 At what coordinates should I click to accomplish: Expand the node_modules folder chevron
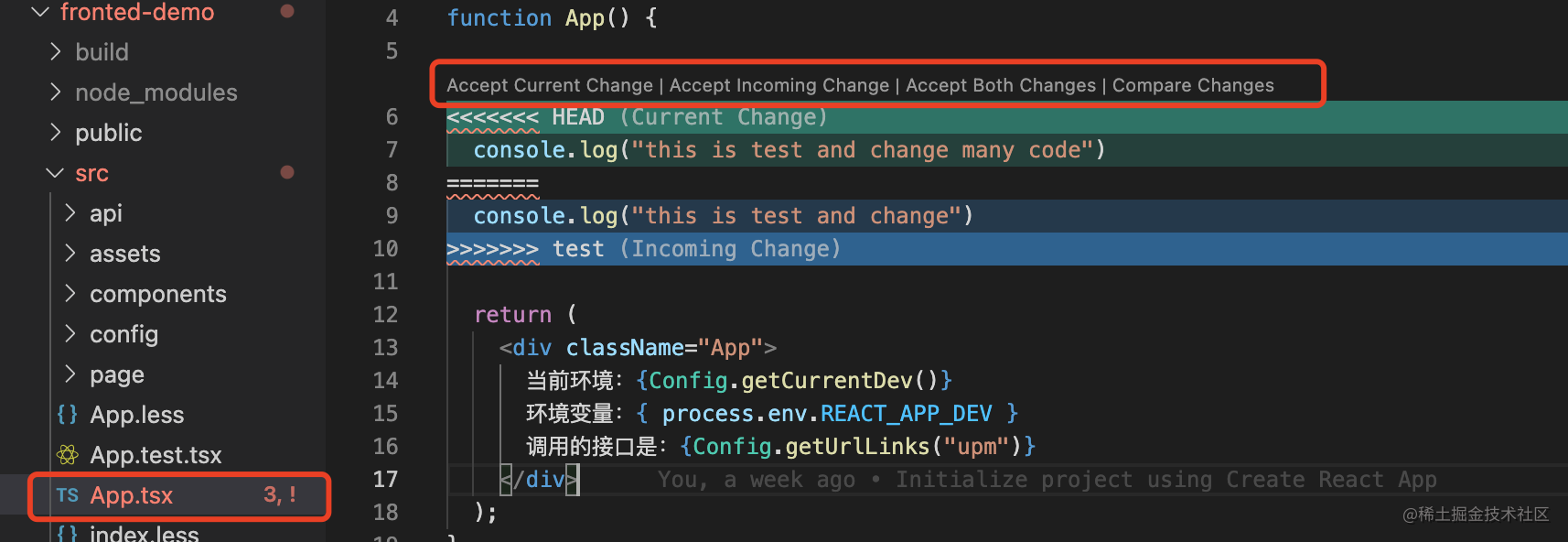click(x=56, y=92)
